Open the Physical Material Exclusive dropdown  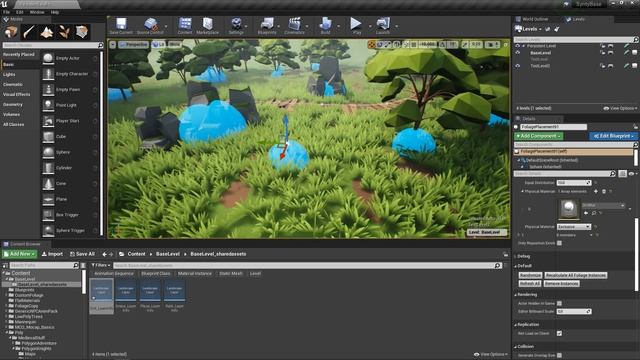pos(574,227)
